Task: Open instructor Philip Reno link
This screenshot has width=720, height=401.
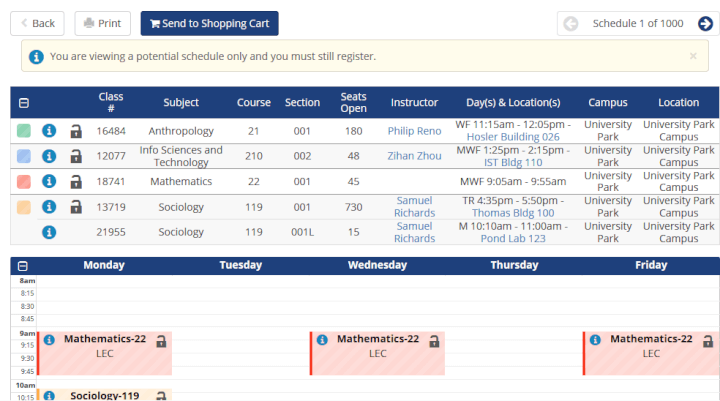Action: pyautogui.click(x=414, y=131)
